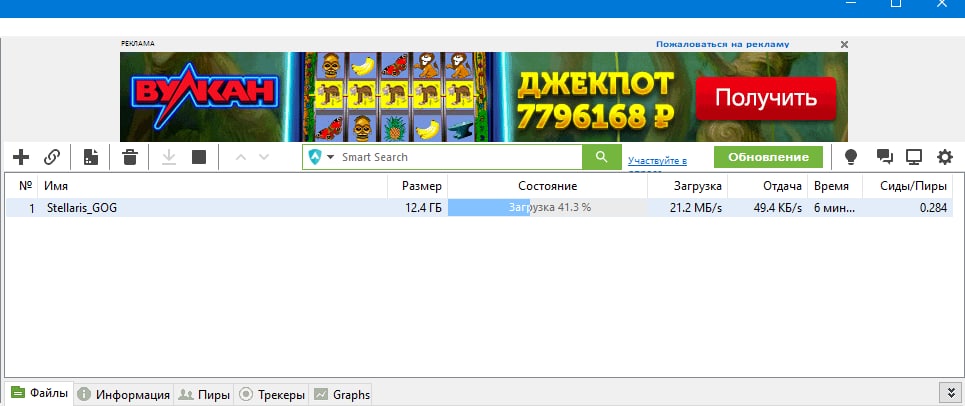Click the green magnifier search button

click(x=602, y=157)
